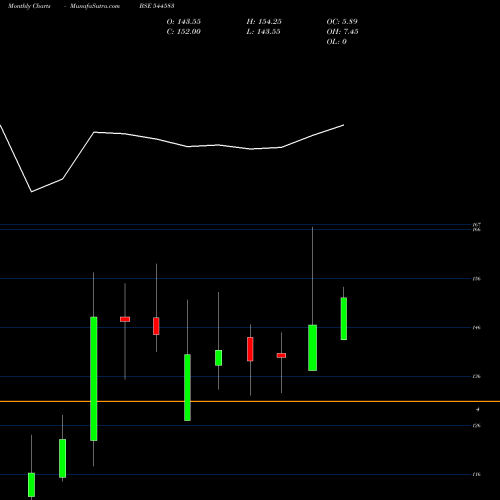Viewport: 500px width, 500px height.
Task: Click the 126 price axis label
Action: (477, 426)
